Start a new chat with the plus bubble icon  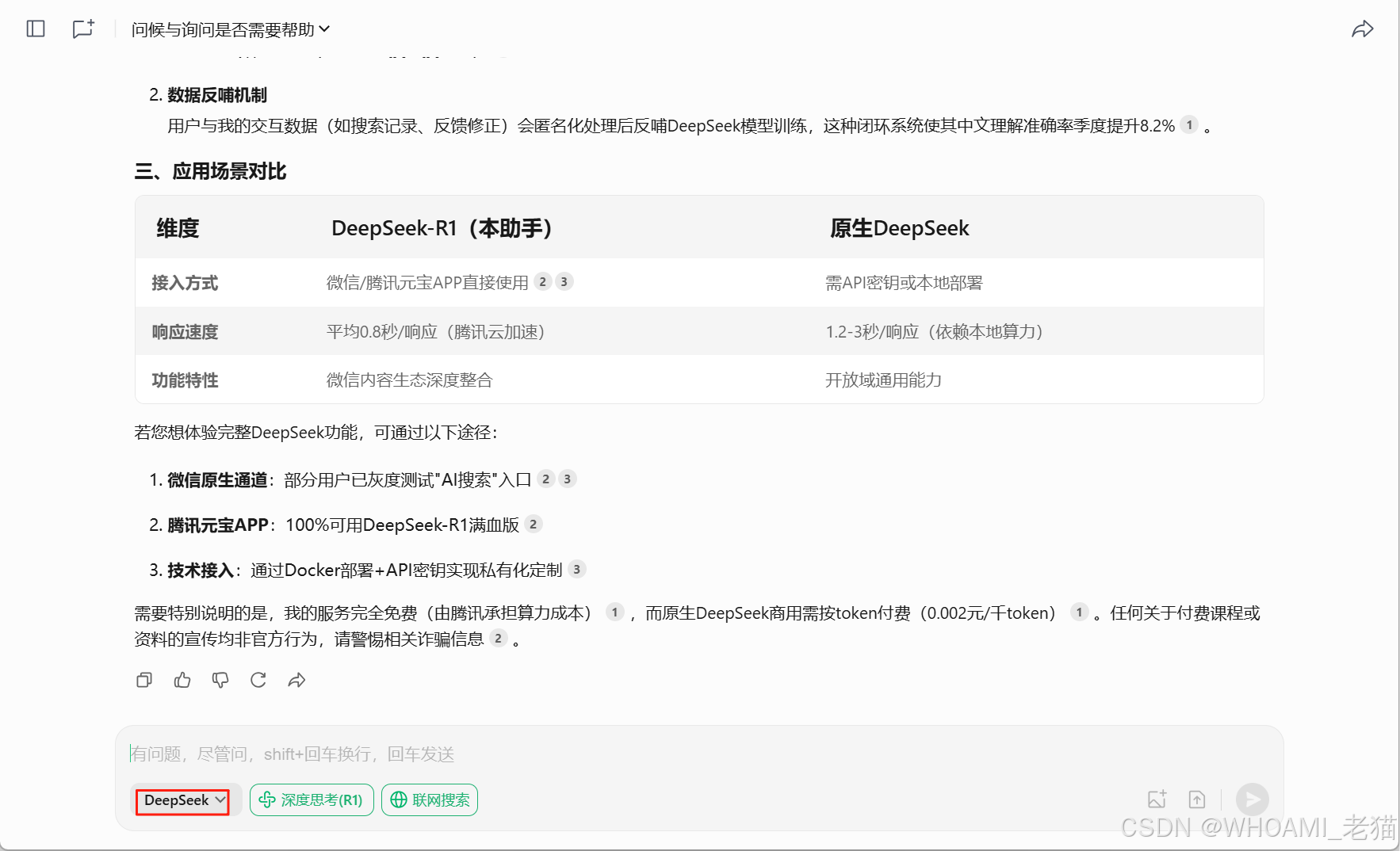(83, 29)
